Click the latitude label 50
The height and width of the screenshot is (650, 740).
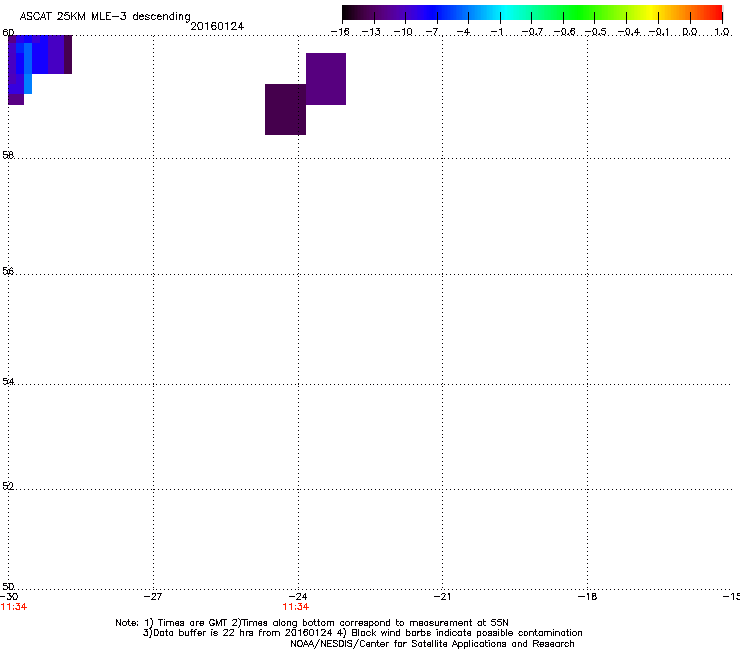point(8,586)
